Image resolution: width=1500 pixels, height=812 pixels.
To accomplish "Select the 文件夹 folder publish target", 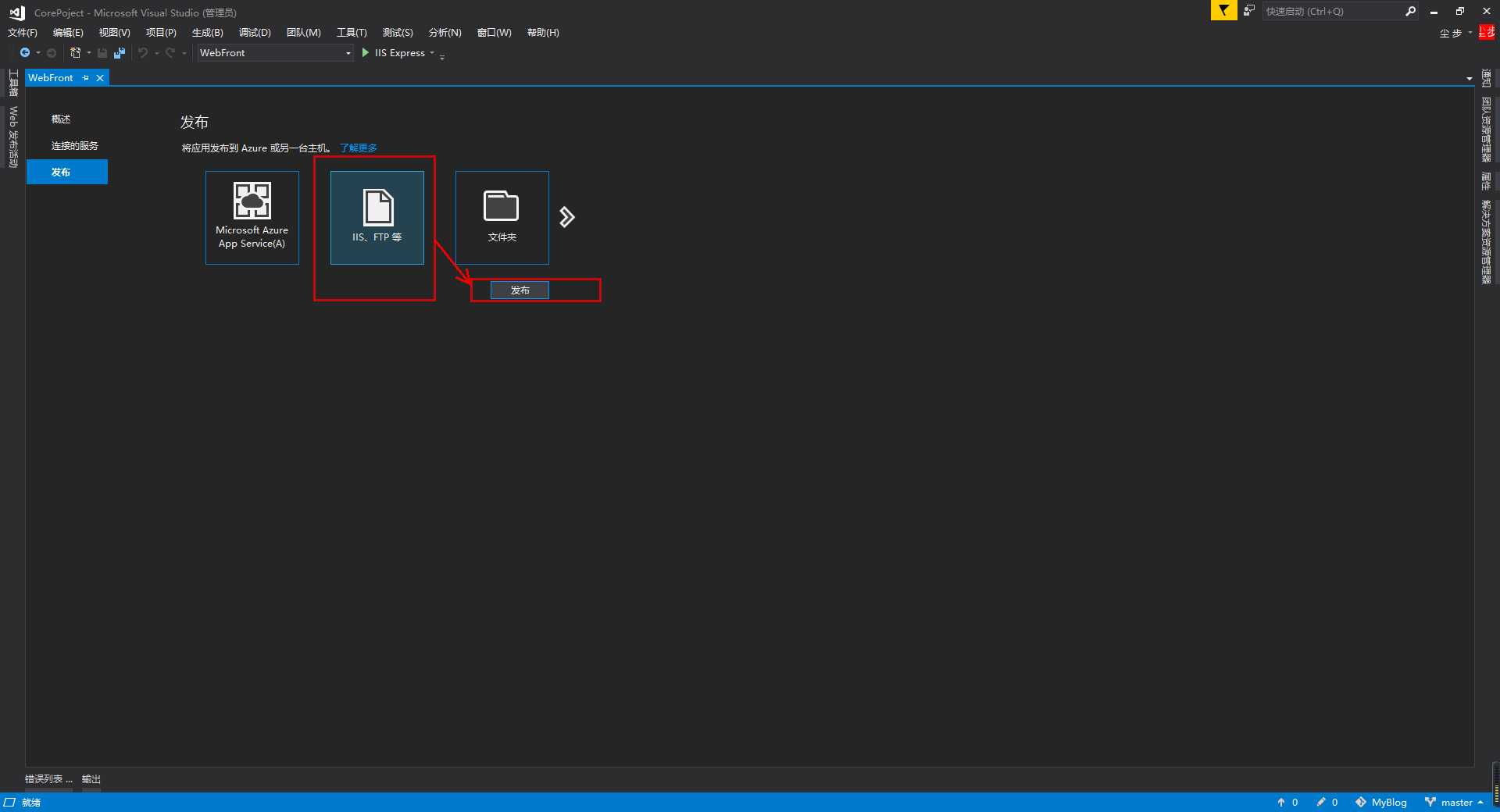I will click(502, 218).
